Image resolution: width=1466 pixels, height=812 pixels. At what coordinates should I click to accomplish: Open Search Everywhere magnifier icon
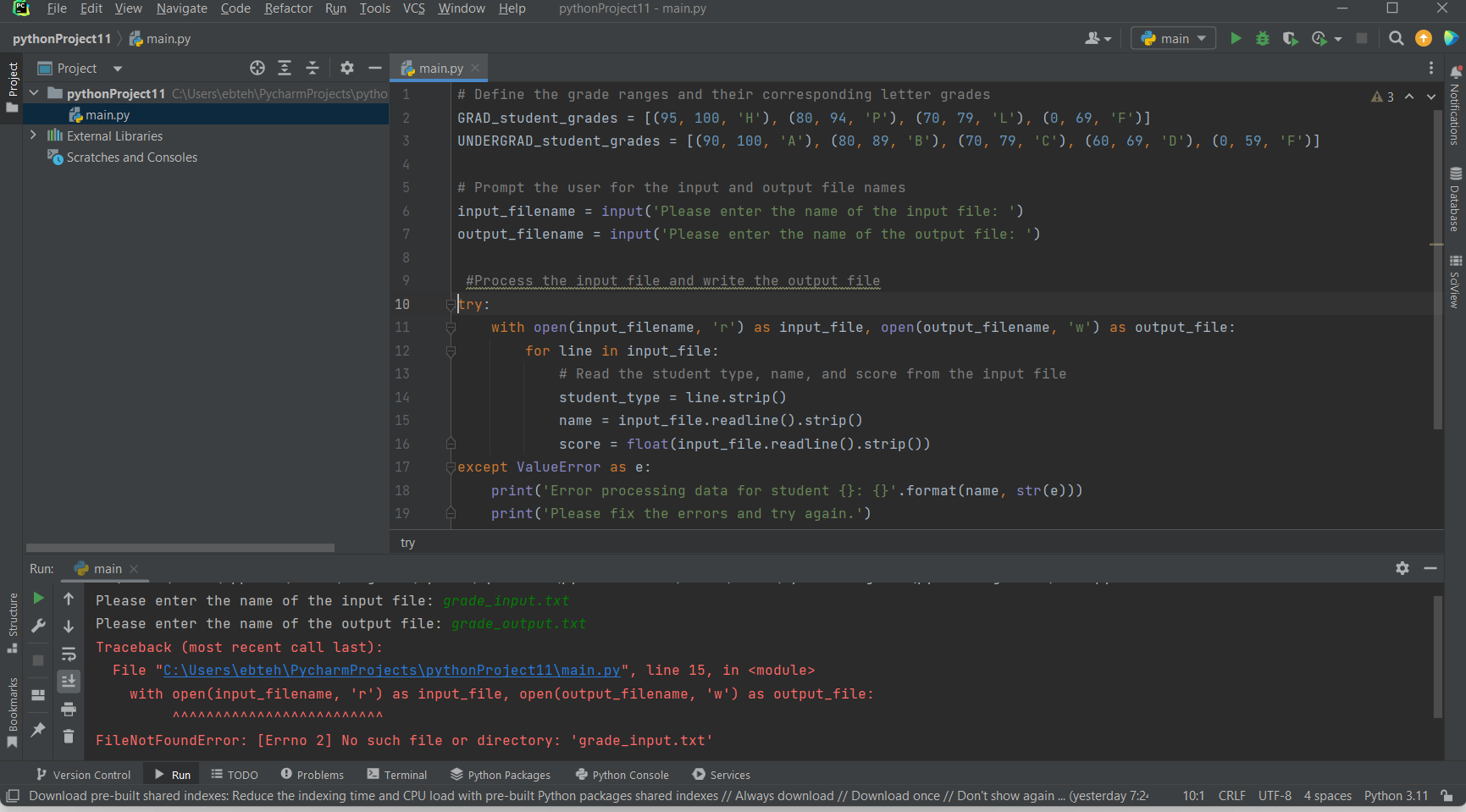(1397, 38)
